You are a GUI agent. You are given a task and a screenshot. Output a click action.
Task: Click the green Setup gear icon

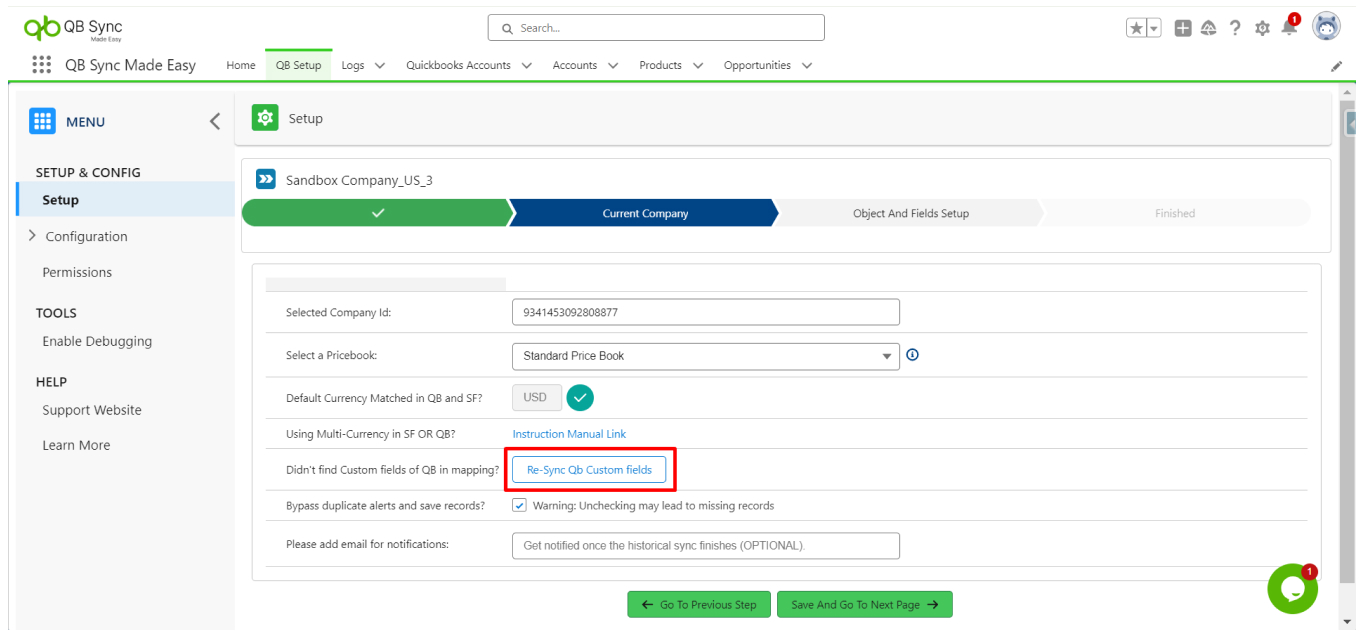pyautogui.click(x=264, y=118)
